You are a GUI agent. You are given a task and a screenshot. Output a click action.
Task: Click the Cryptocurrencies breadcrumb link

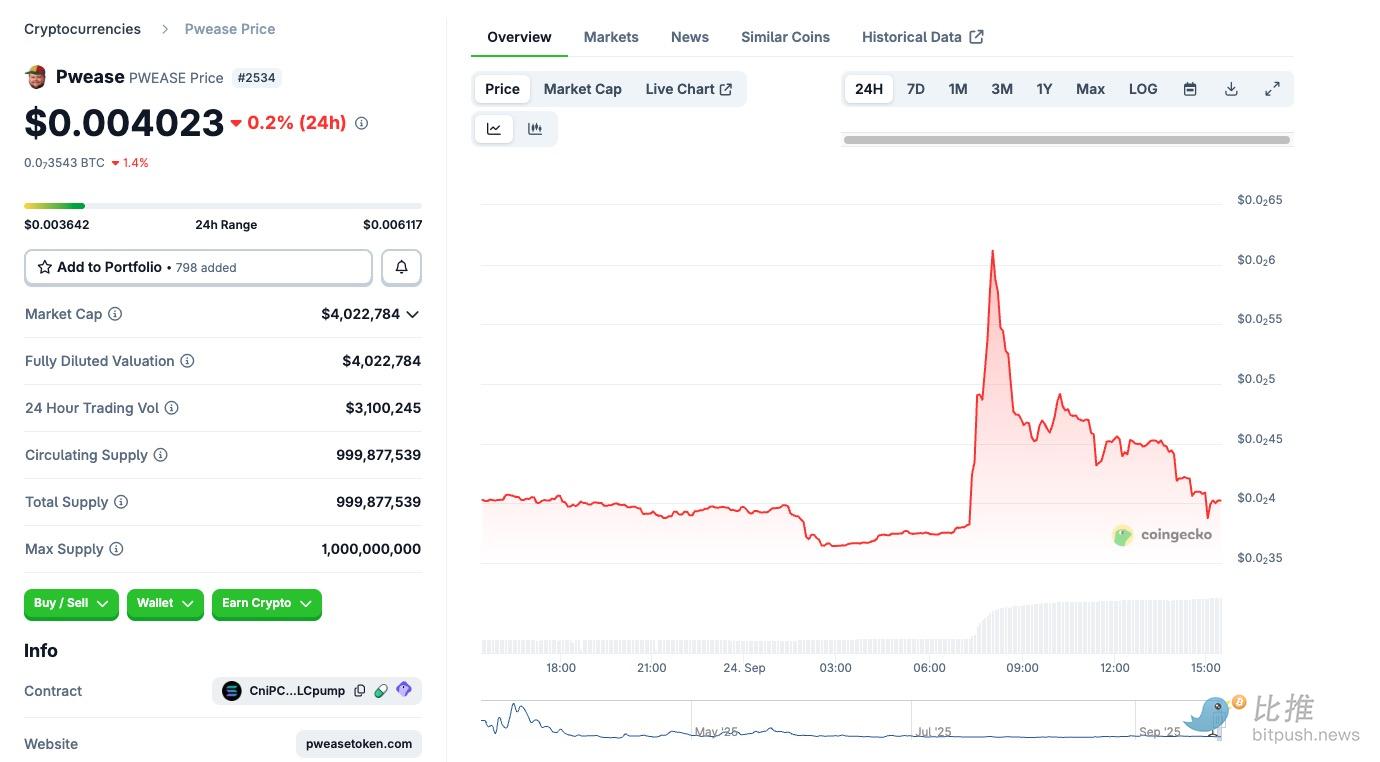click(82, 29)
